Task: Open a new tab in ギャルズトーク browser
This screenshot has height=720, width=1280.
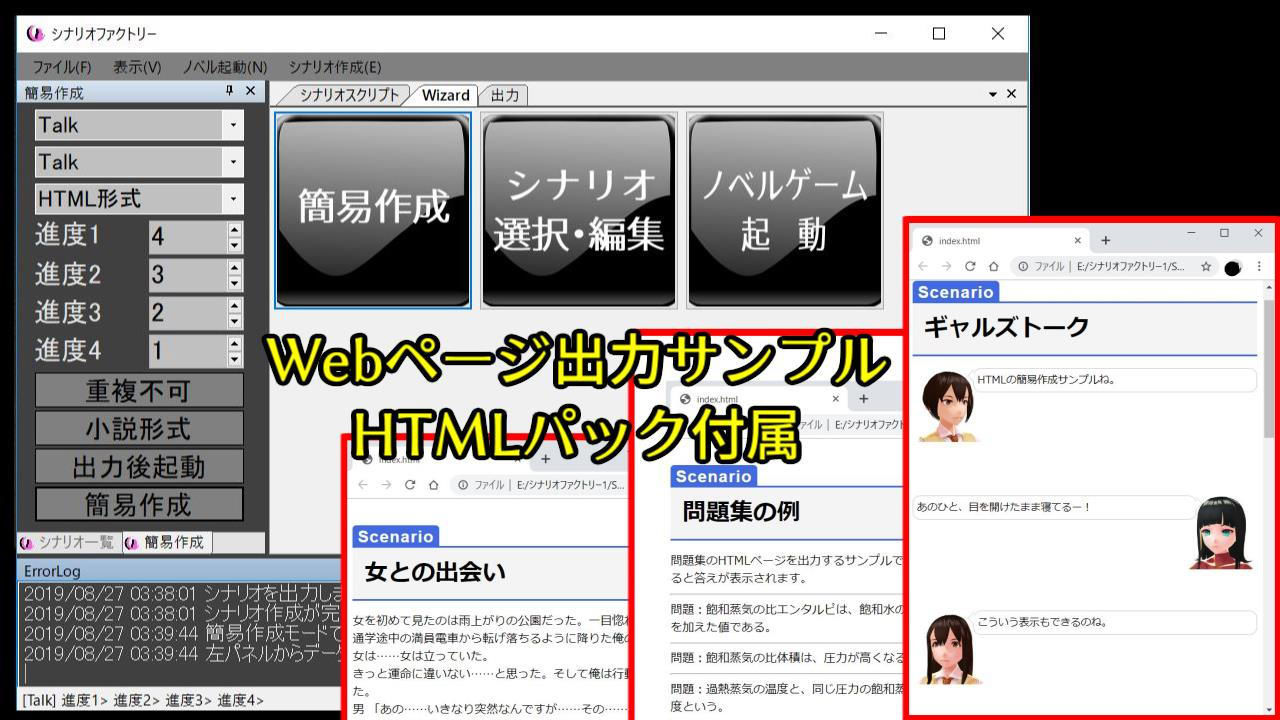Action: coord(1105,240)
